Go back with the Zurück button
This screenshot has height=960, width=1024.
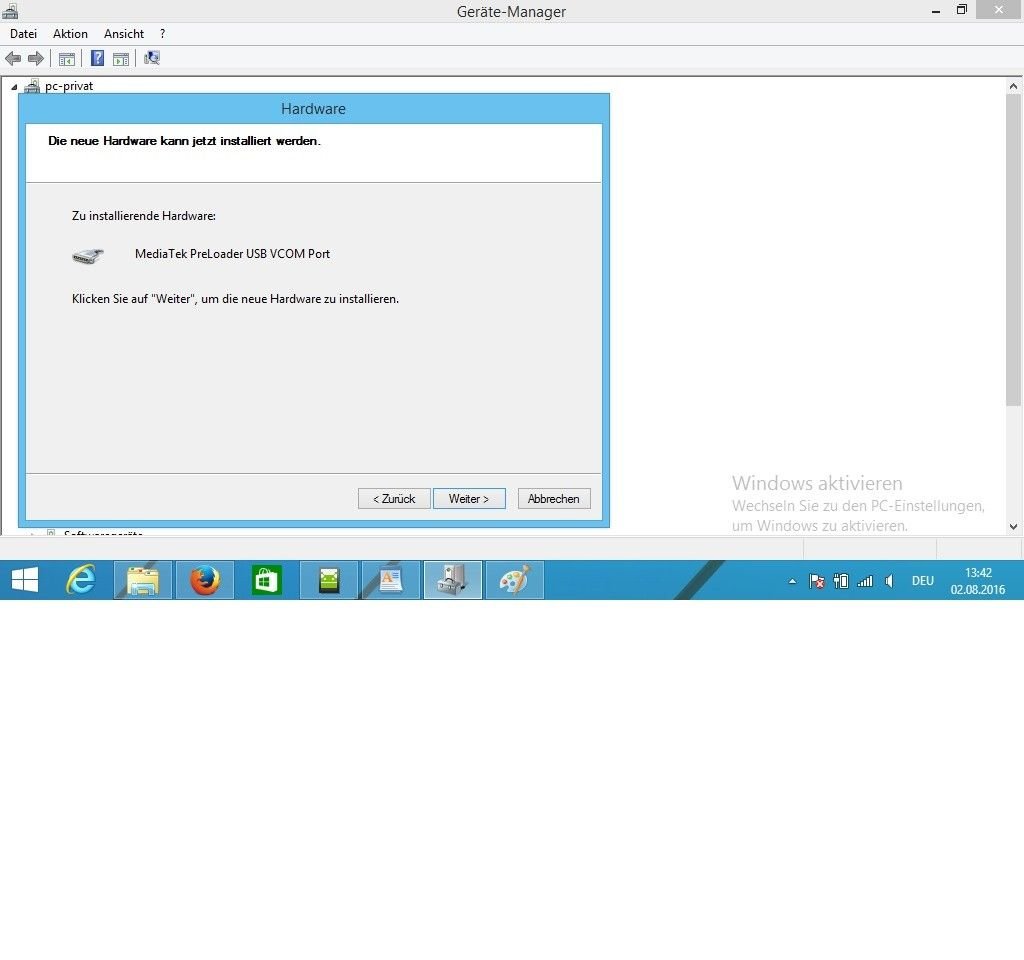click(x=394, y=499)
